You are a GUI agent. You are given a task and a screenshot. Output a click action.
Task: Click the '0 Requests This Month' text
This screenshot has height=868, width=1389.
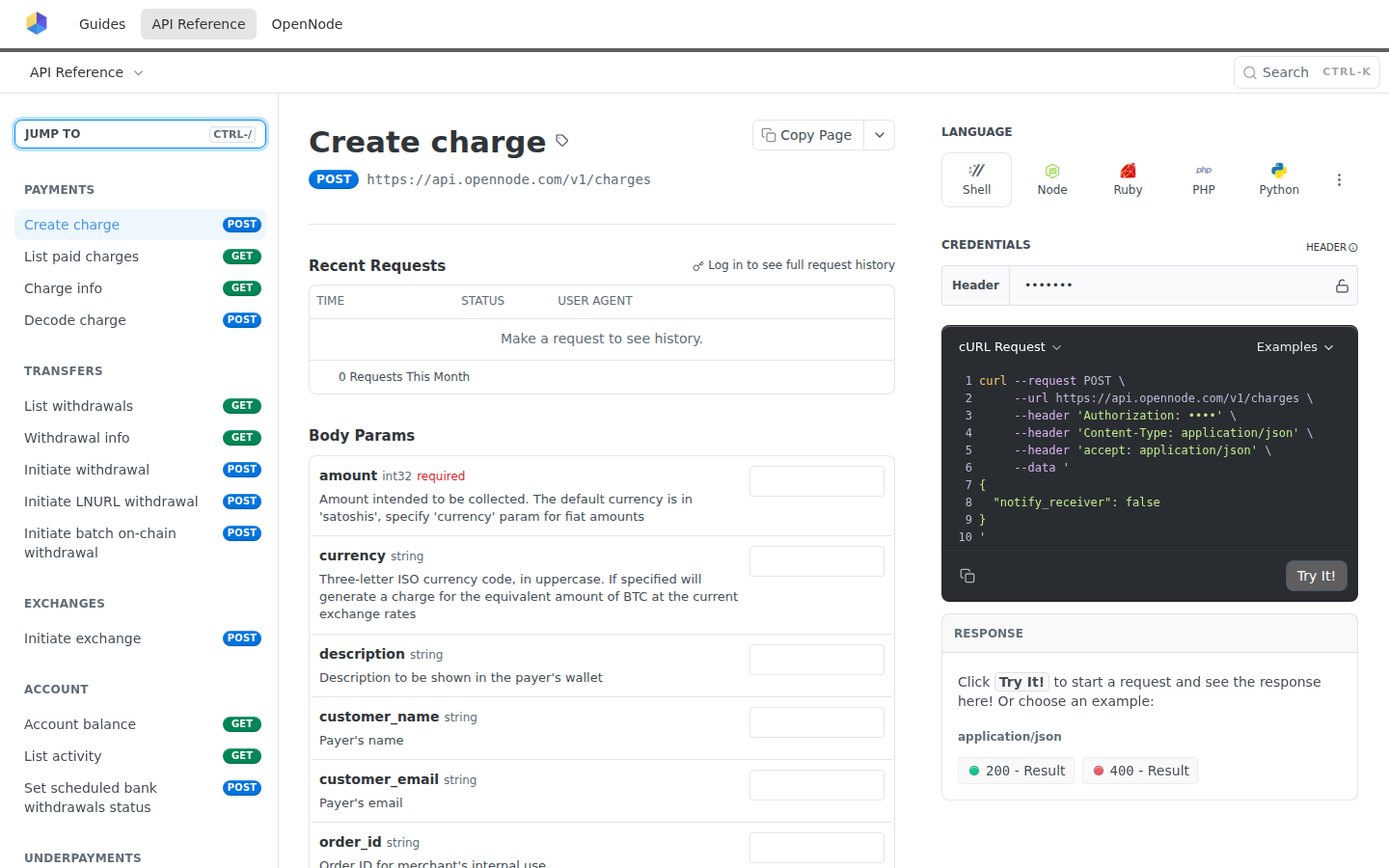(404, 377)
